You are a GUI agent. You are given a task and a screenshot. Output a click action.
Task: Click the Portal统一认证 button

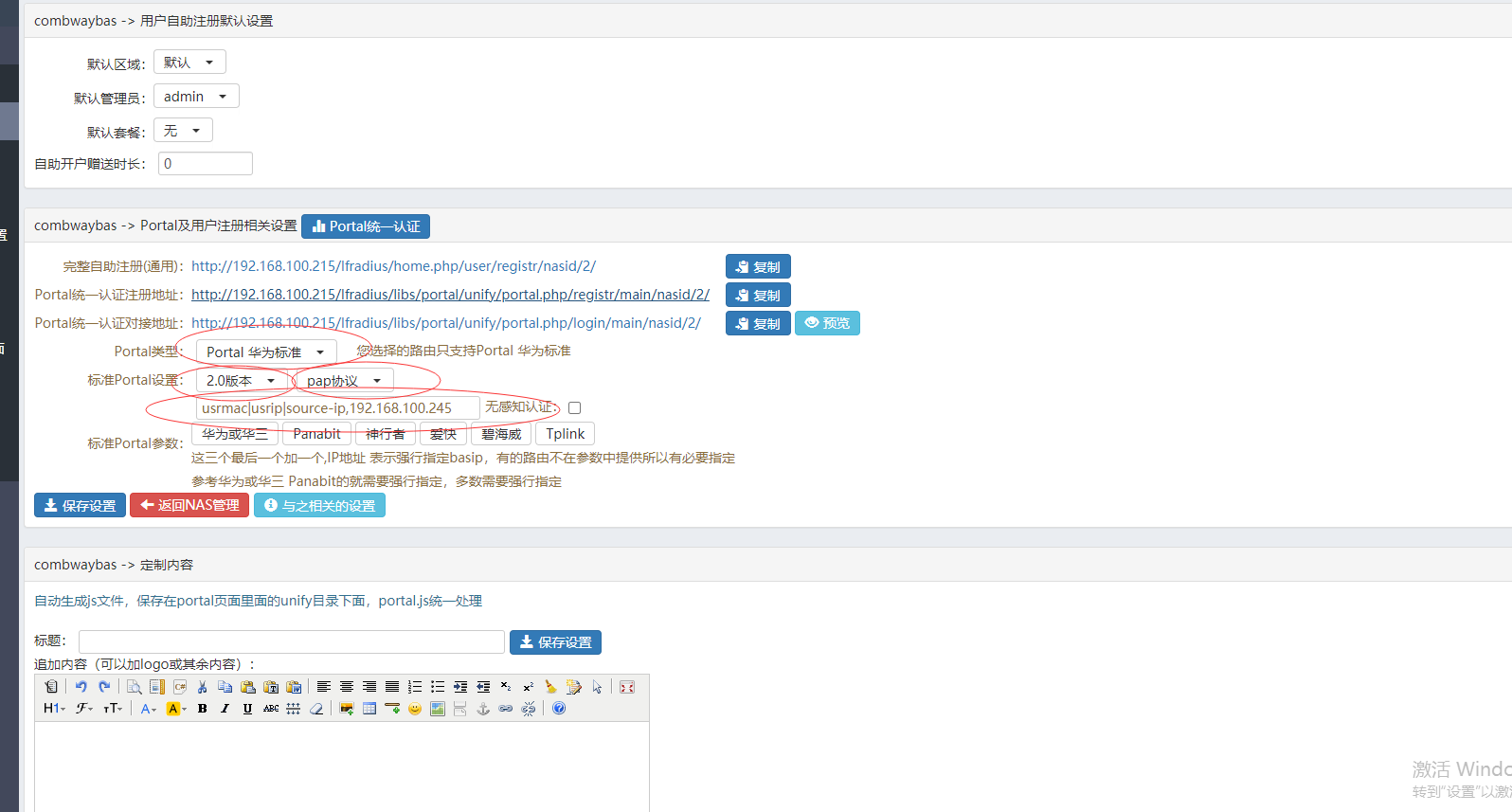coord(366,226)
